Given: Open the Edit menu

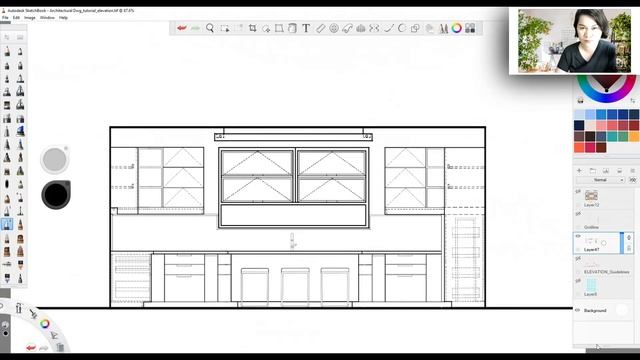Looking at the screenshot, I should pos(16,18).
